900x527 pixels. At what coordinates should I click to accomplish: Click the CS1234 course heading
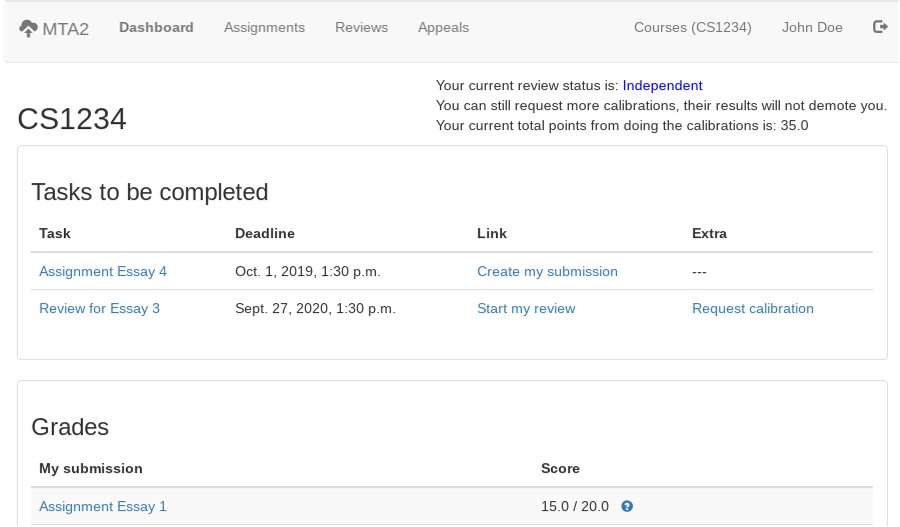pyautogui.click(x=72, y=119)
